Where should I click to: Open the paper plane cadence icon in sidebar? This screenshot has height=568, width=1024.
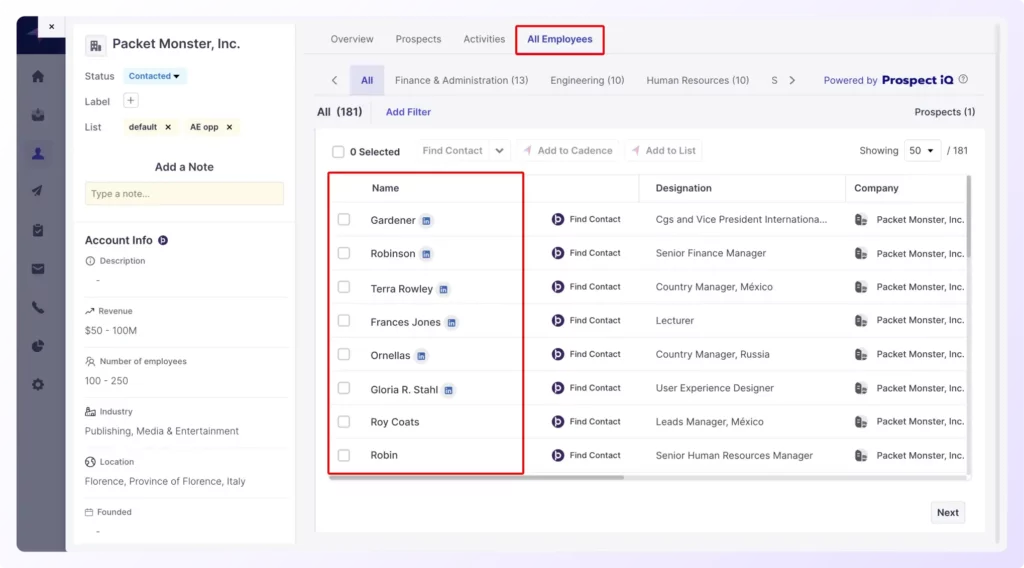[38, 191]
